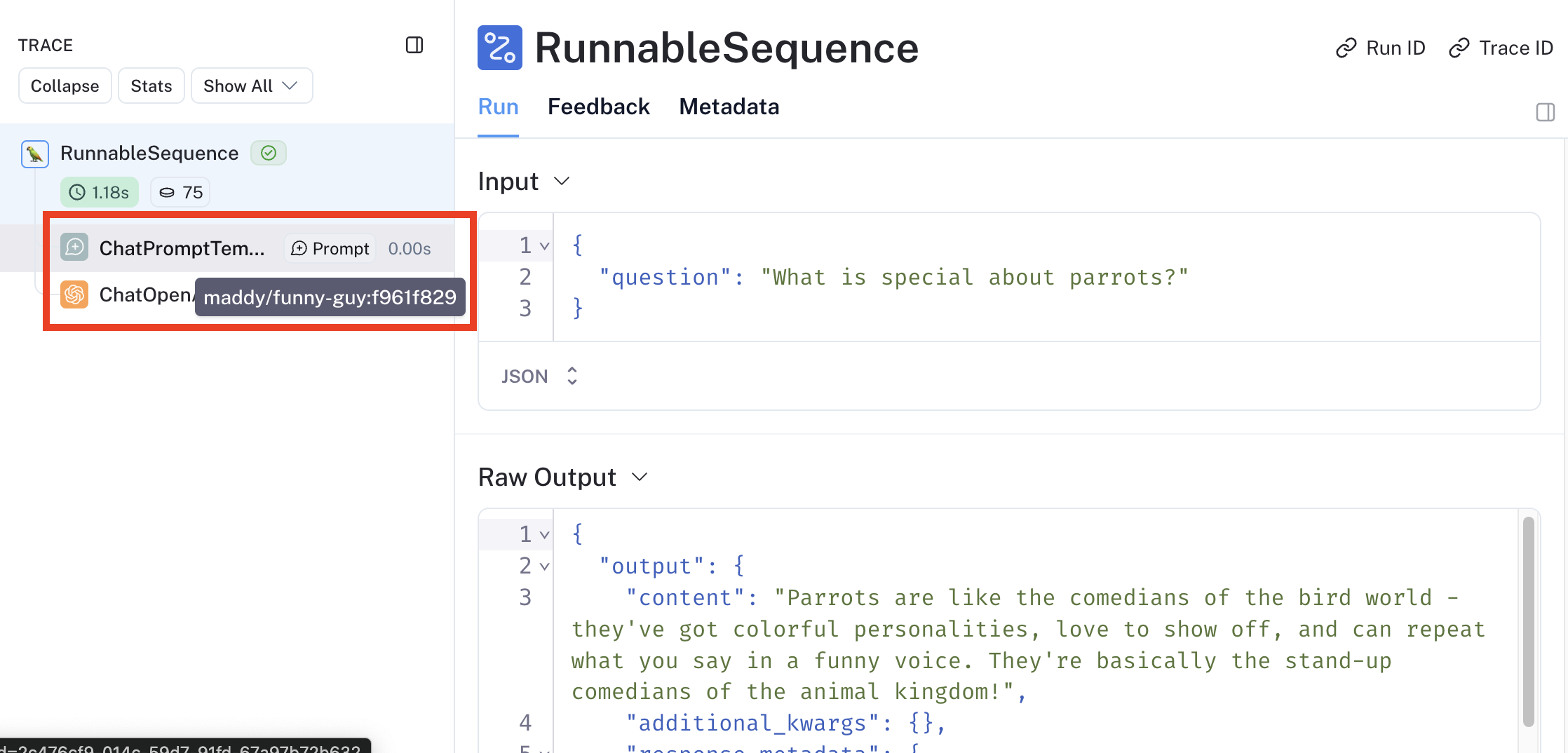Image resolution: width=1568 pixels, height=753 pixels.
Task: Switch to the Feedback tab
Action: coord(598,107)
